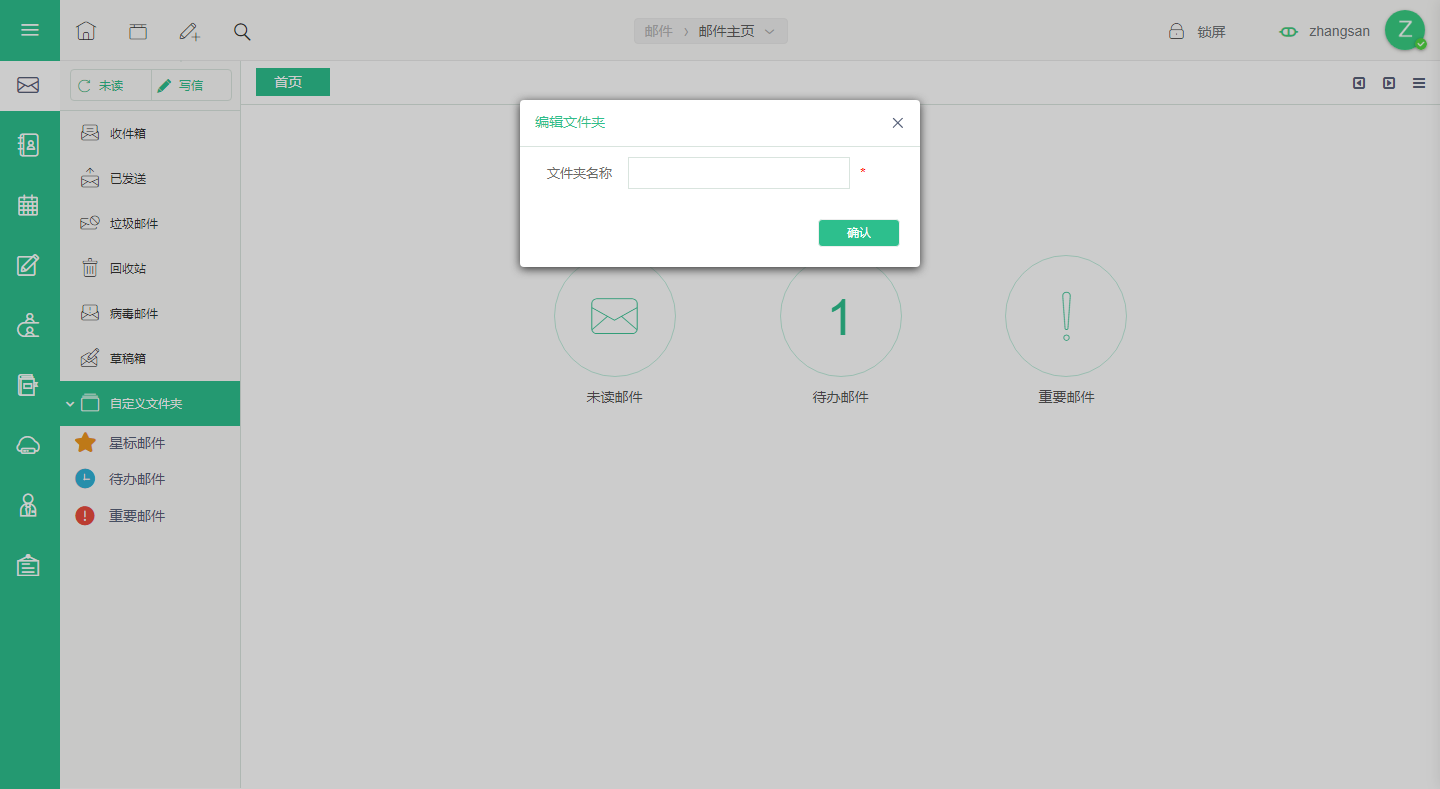The image size is (1440, 789).
Task: Click the 未读邮件 caption text
Action: click(x=615, y=397)
